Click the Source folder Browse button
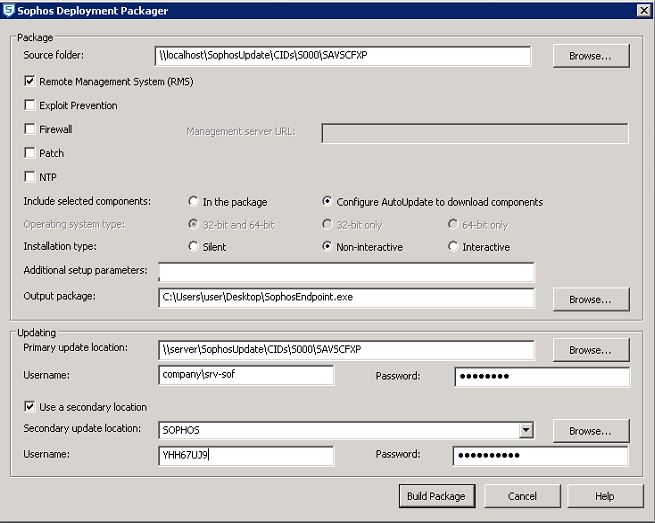655x523 pixels. 591,56
